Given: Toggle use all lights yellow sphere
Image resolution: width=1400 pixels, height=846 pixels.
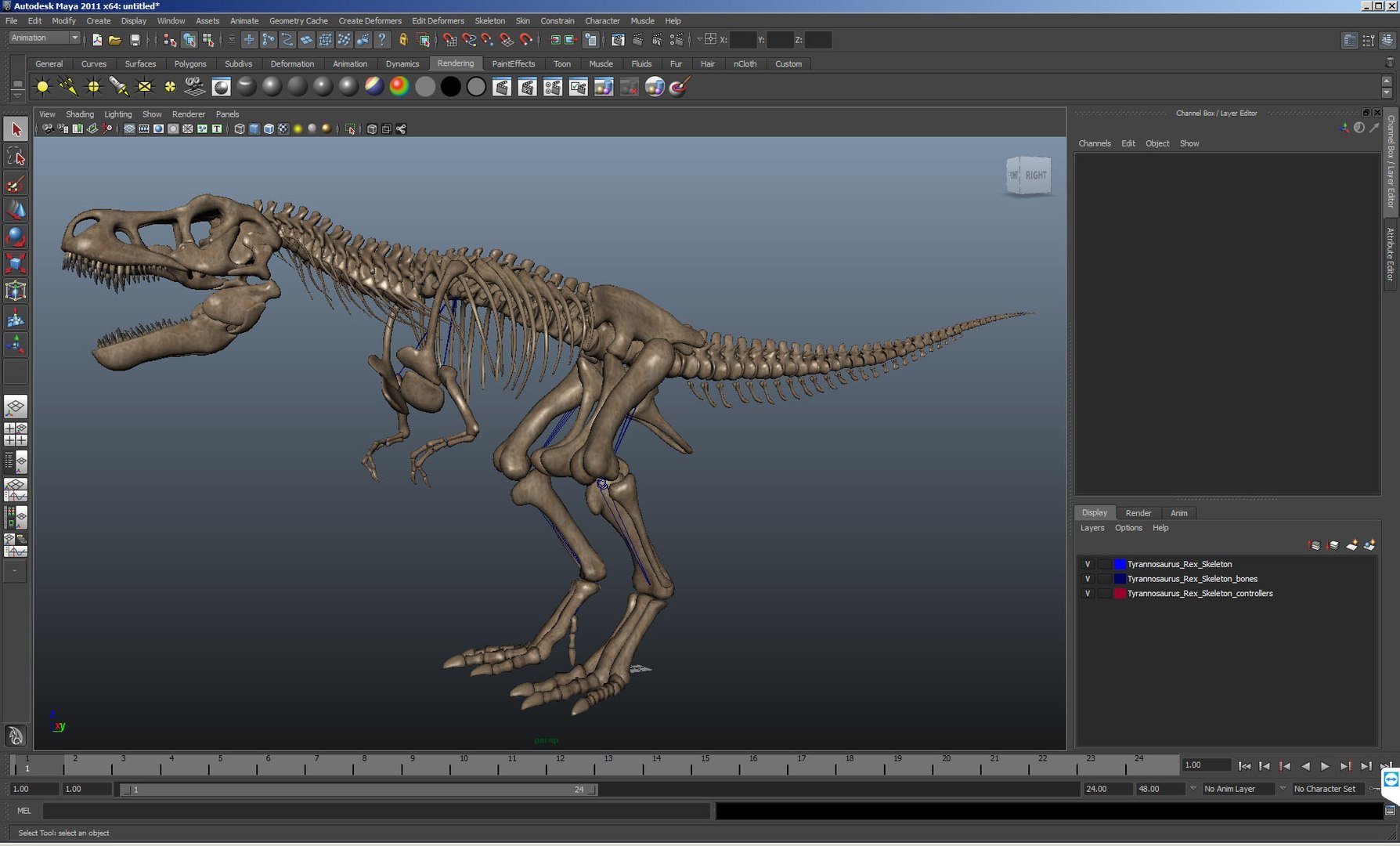Looking at the screenshot, I should pyautogui.click(x=298, y=129).
